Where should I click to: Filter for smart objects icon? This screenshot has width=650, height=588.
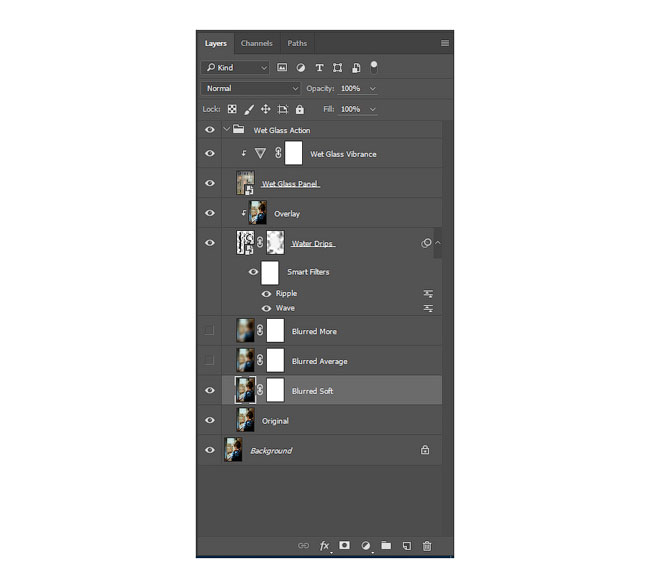click(x=356, y=68)
